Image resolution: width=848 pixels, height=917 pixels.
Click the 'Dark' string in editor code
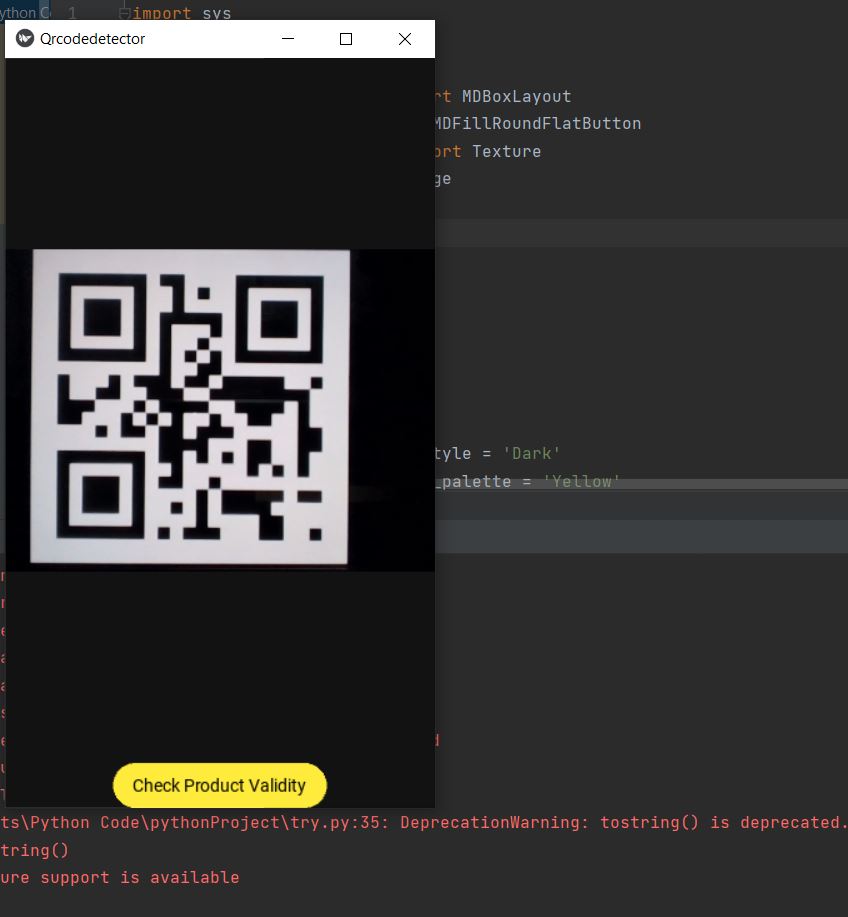(531, 453)
